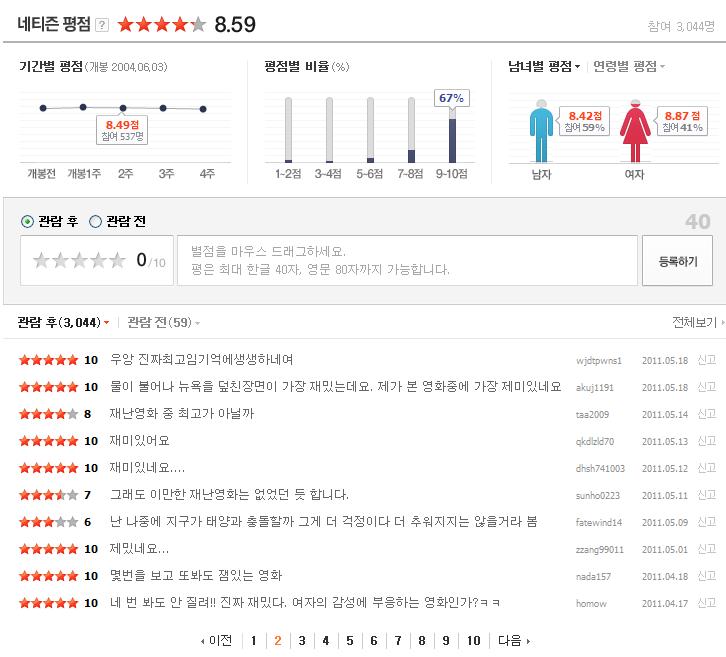Click the red female figure icon

tap(635, 131)
